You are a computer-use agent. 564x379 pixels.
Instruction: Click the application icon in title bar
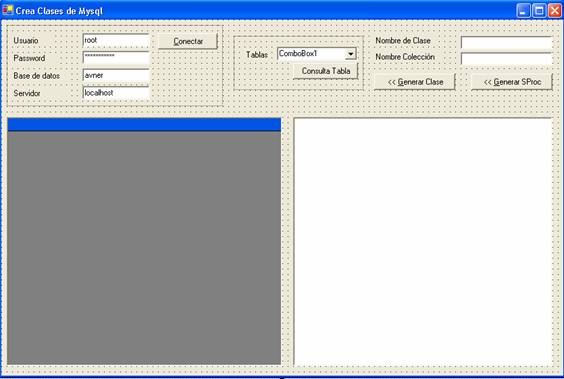pos(7,10)
